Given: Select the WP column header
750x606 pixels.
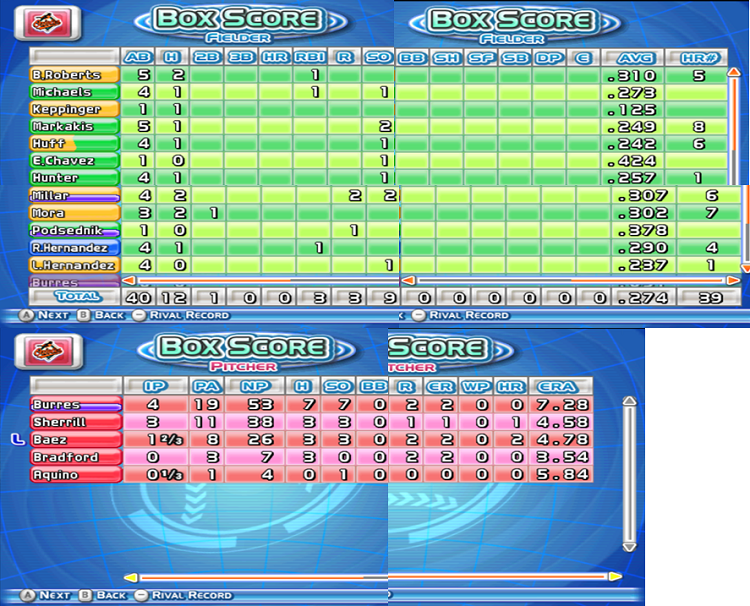Looking at the screenshot, I should 476,386.
